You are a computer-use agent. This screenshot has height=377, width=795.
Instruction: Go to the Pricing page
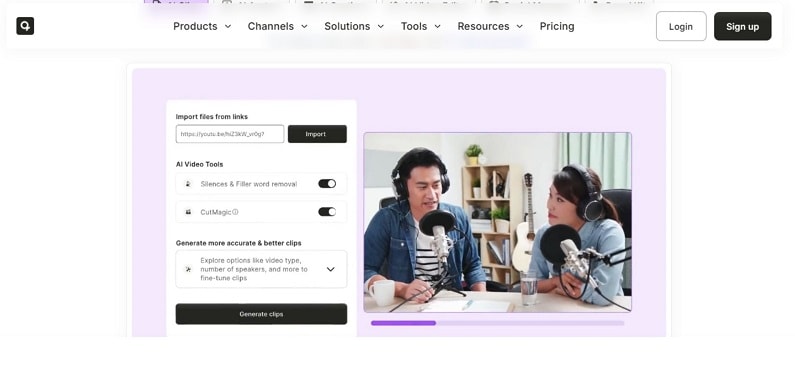[x=557, y=26]
